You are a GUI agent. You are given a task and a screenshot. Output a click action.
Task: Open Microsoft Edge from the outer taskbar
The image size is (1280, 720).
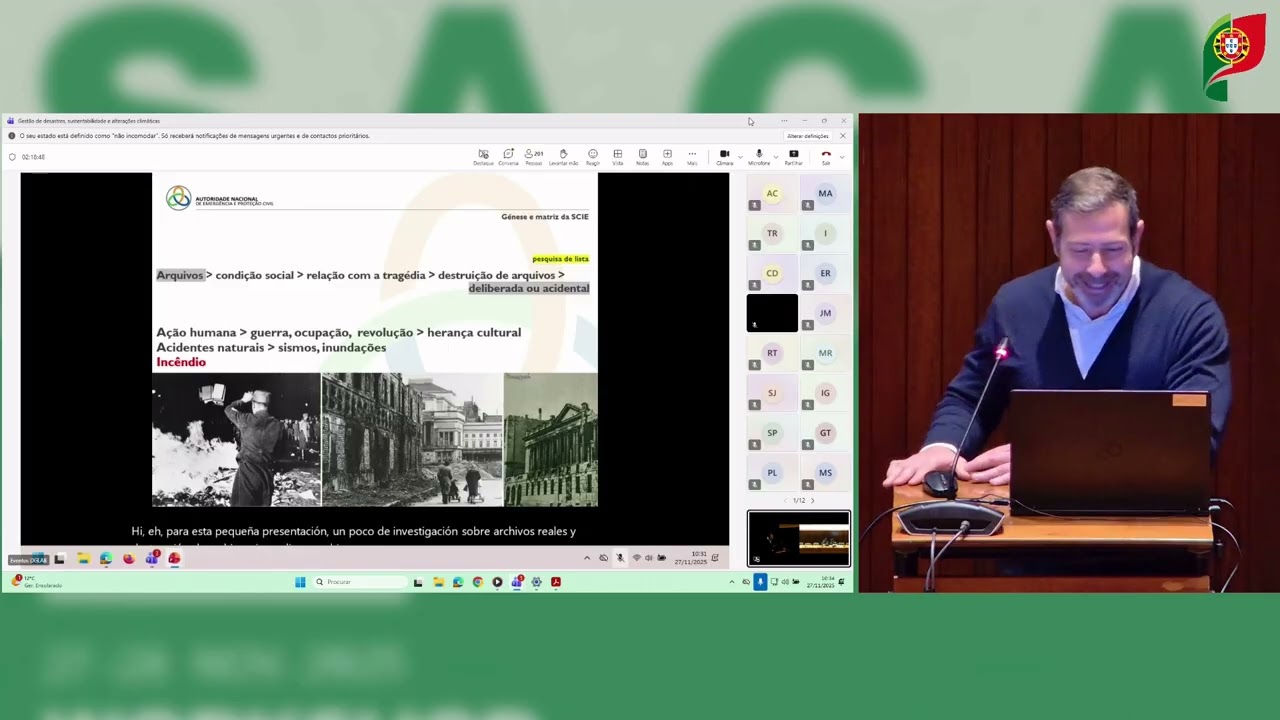tap(458, 582)
